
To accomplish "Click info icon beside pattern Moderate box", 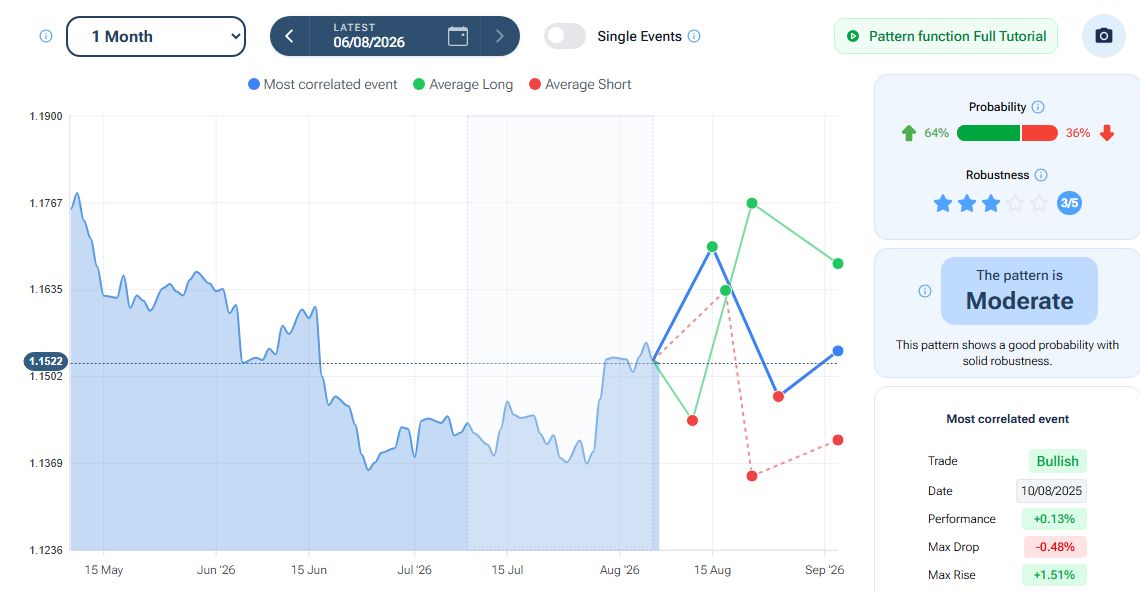I will tap(925, 291).
